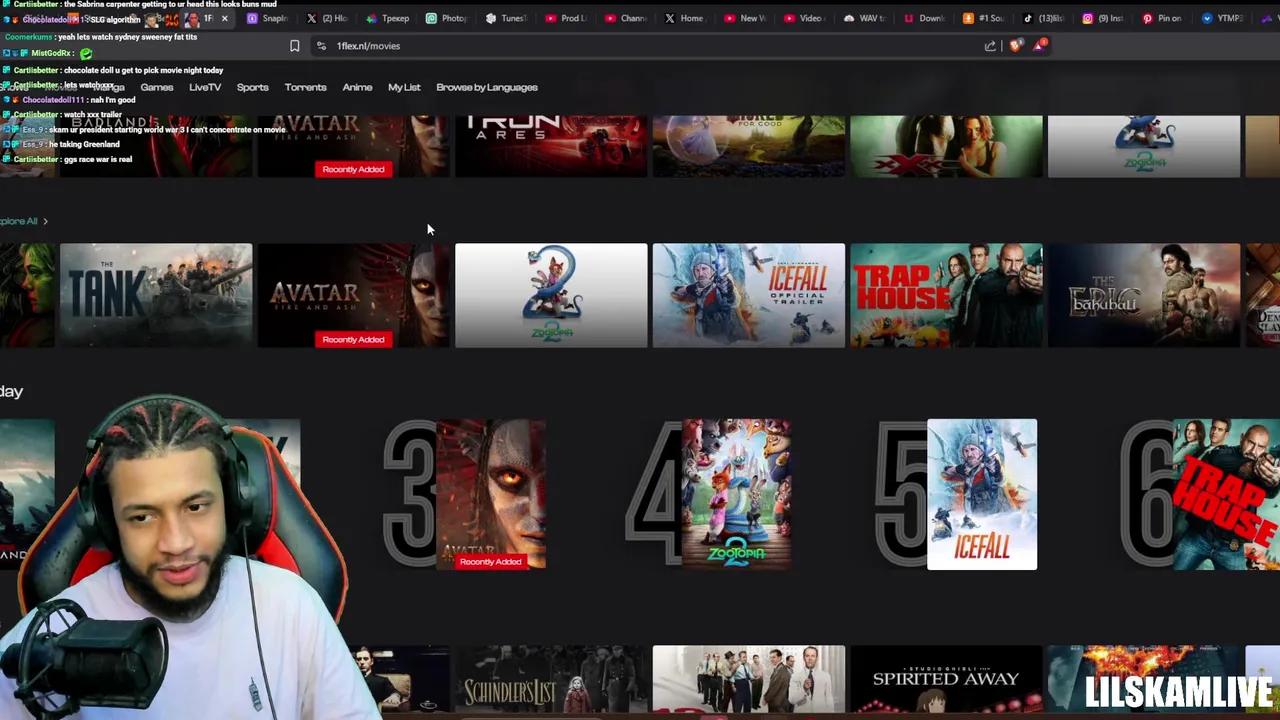Switch to the X (2) browser tab

327,18
